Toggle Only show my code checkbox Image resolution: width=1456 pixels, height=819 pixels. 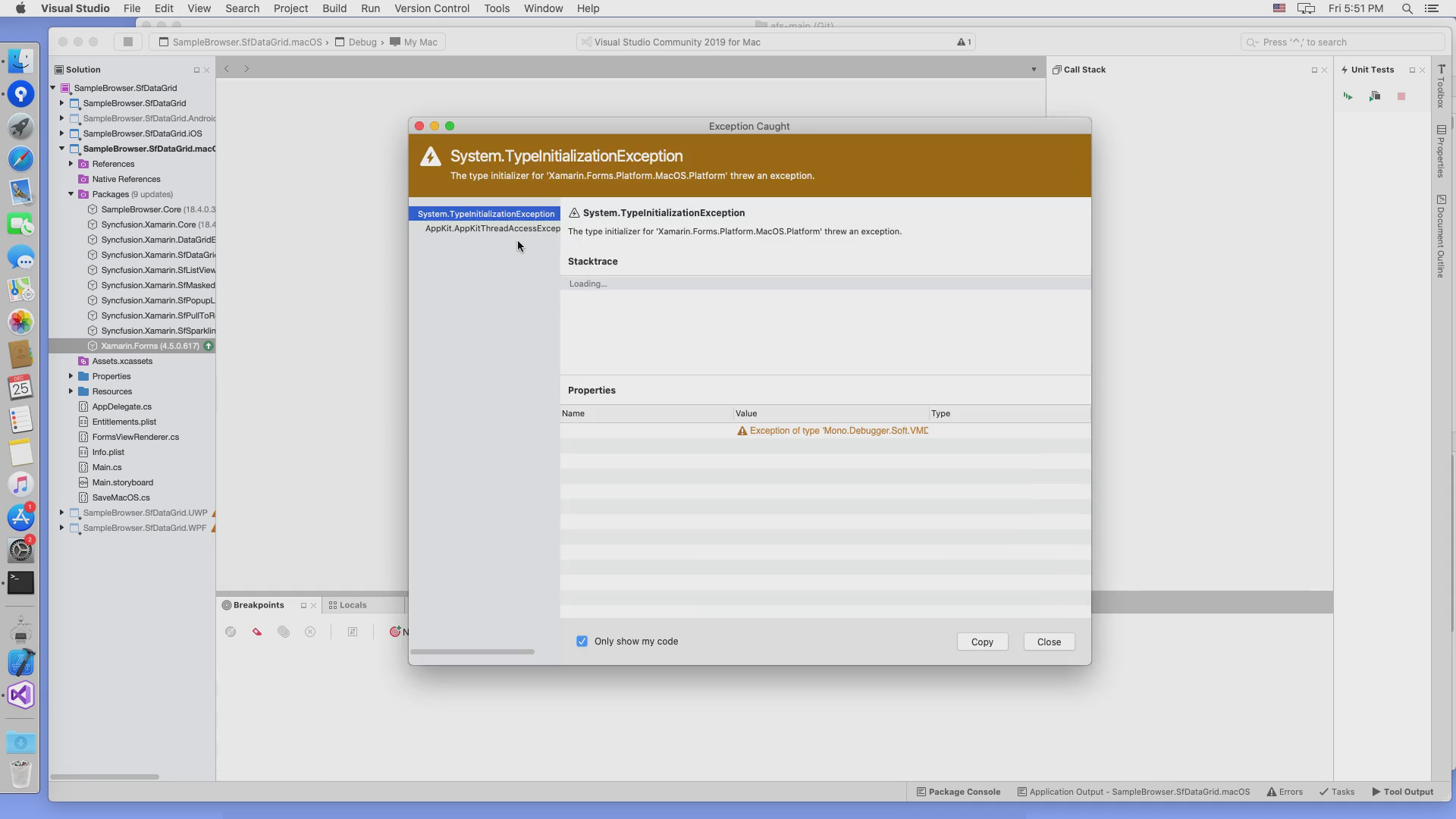tap(582, 642)
